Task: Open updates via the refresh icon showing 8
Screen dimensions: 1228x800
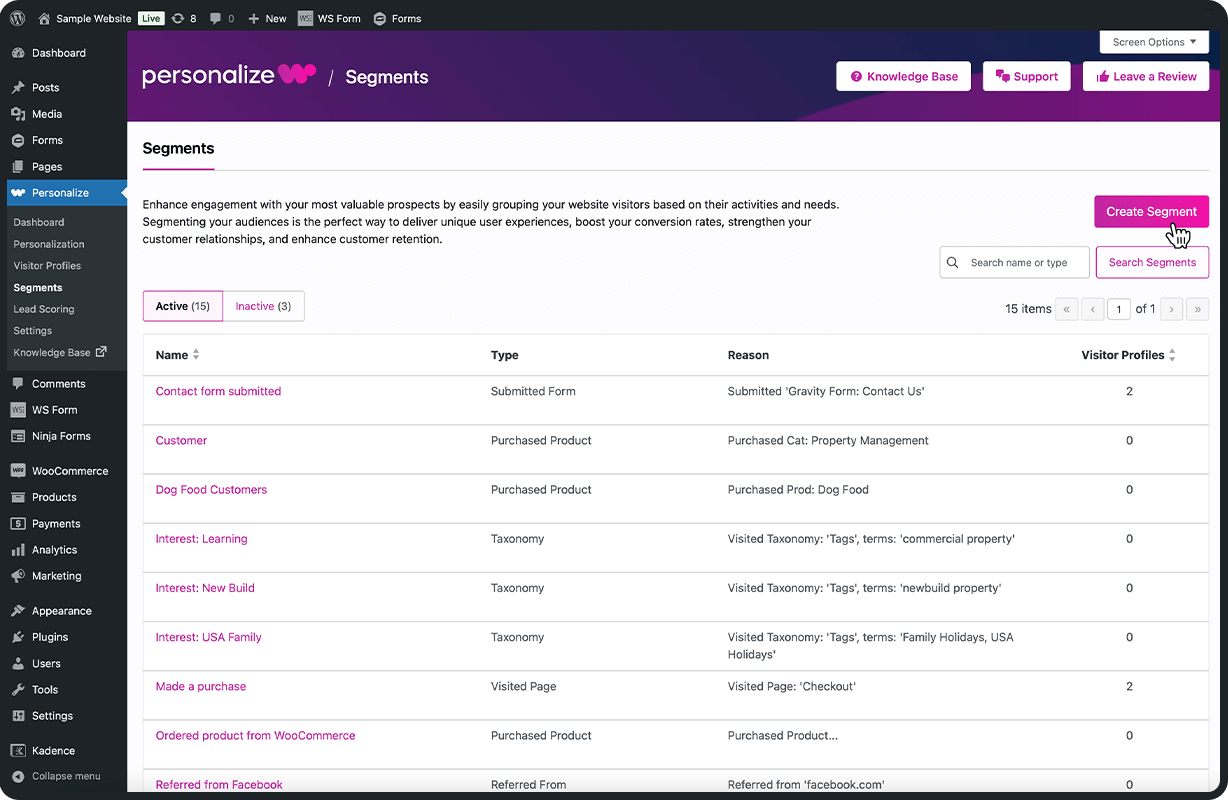Action: click(x=178, y=17)
